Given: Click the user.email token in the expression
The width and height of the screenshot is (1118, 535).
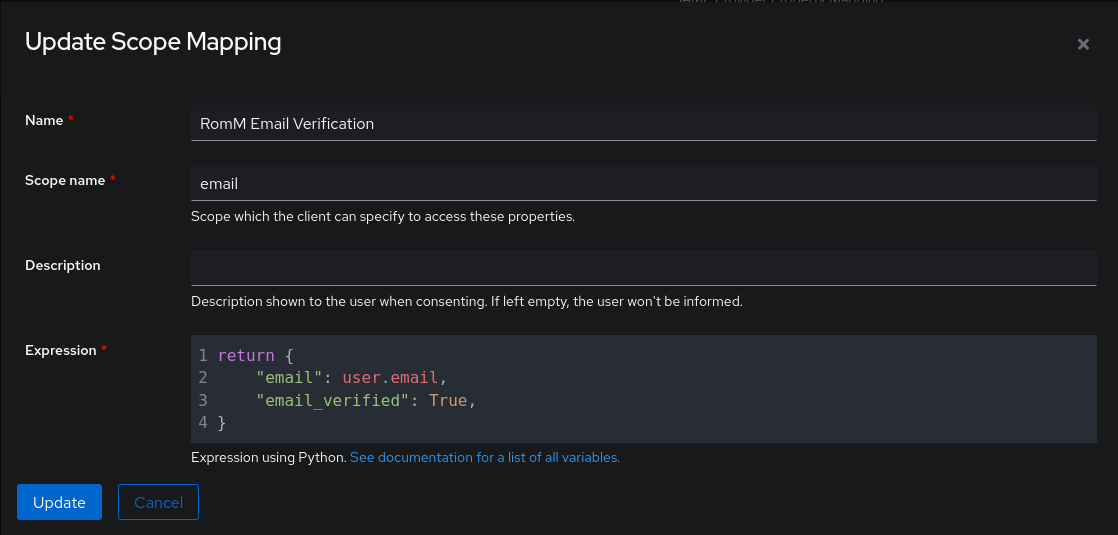Looking at the screenshot, I should (390, 378).
